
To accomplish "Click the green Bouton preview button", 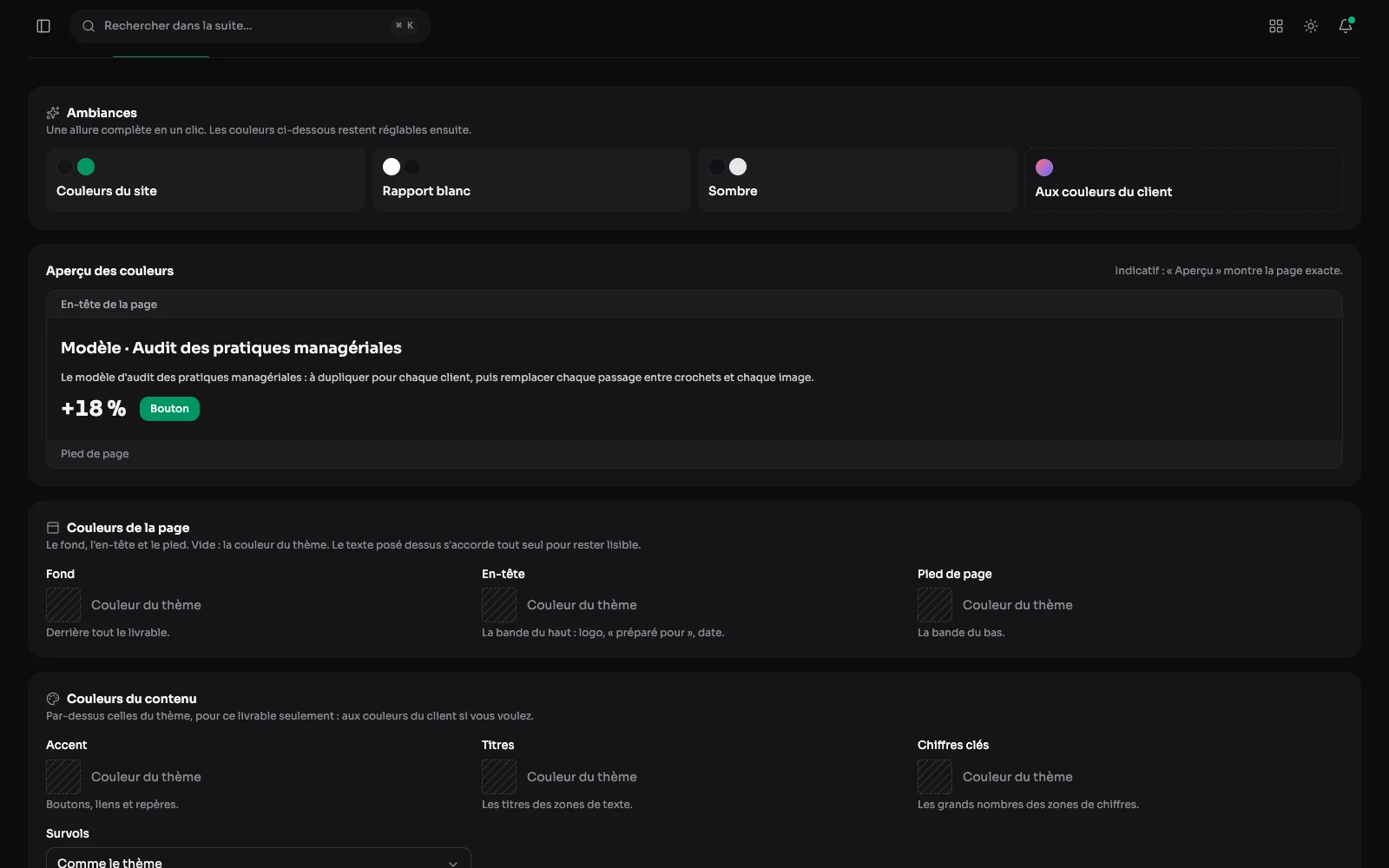I will (169, 409).
